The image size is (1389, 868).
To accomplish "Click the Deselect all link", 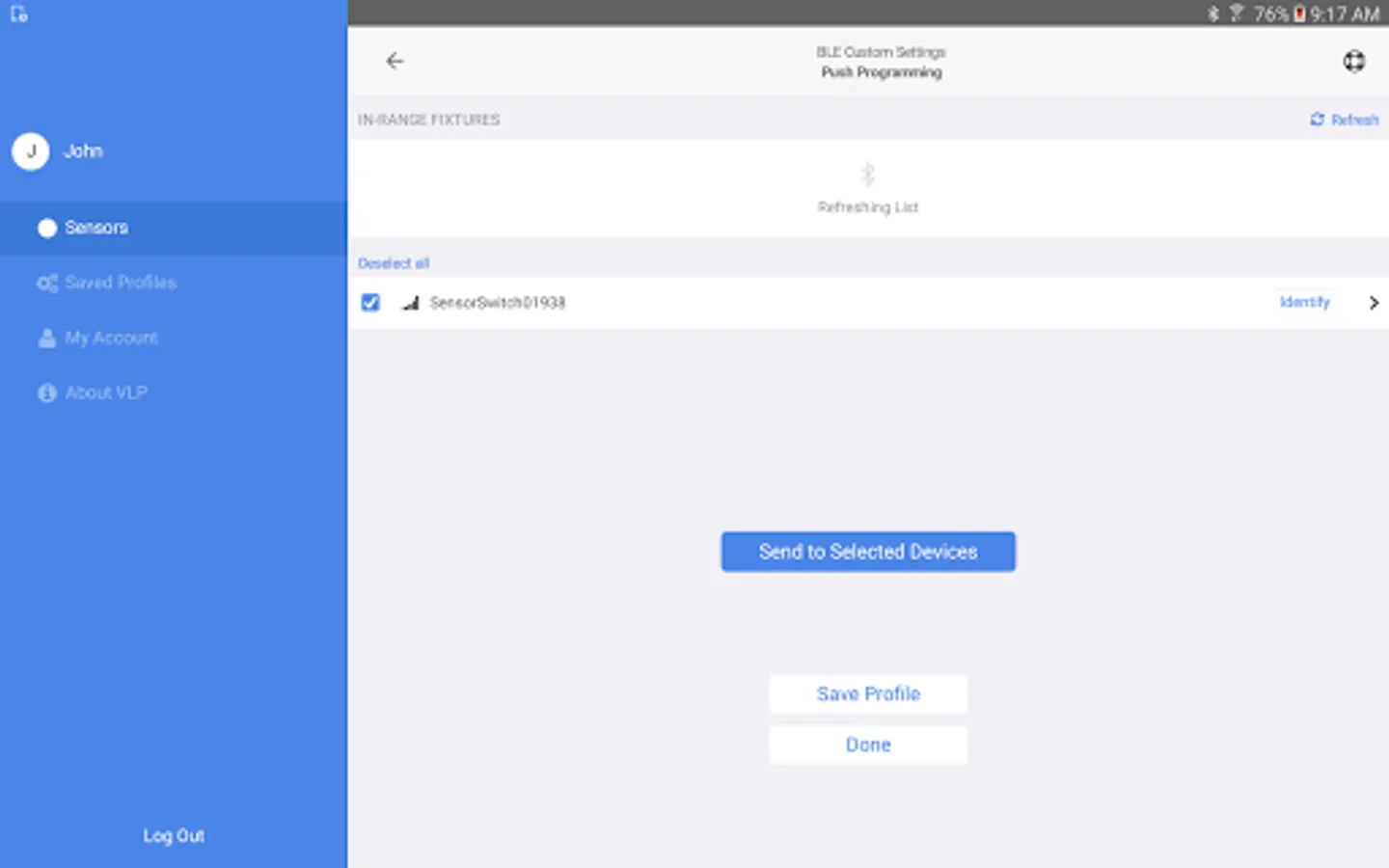I will (394, 263).
